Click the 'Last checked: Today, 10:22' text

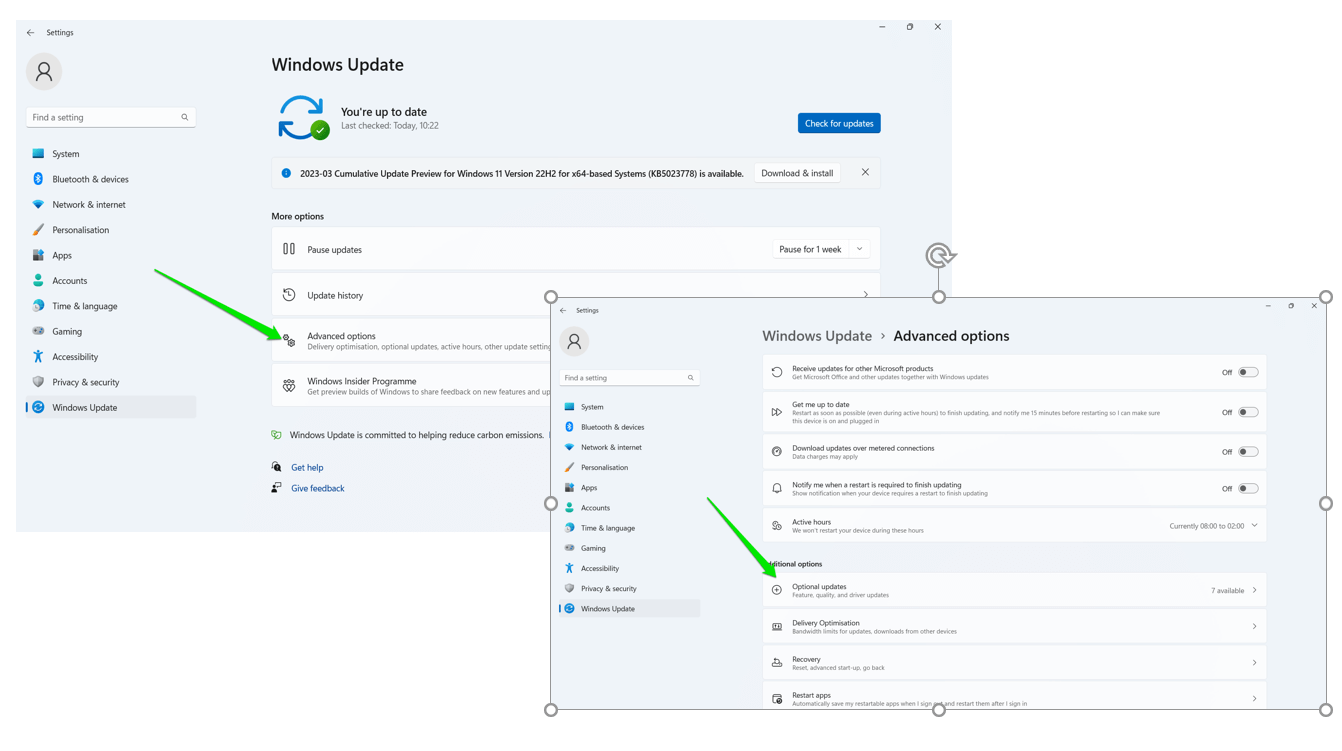coord(390,126)
